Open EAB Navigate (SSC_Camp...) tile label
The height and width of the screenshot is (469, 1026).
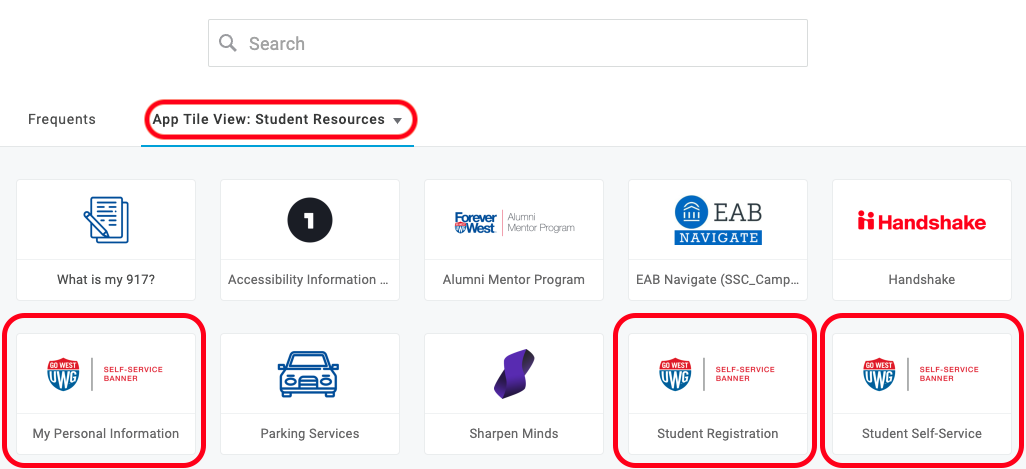click(x=718, y=280)
